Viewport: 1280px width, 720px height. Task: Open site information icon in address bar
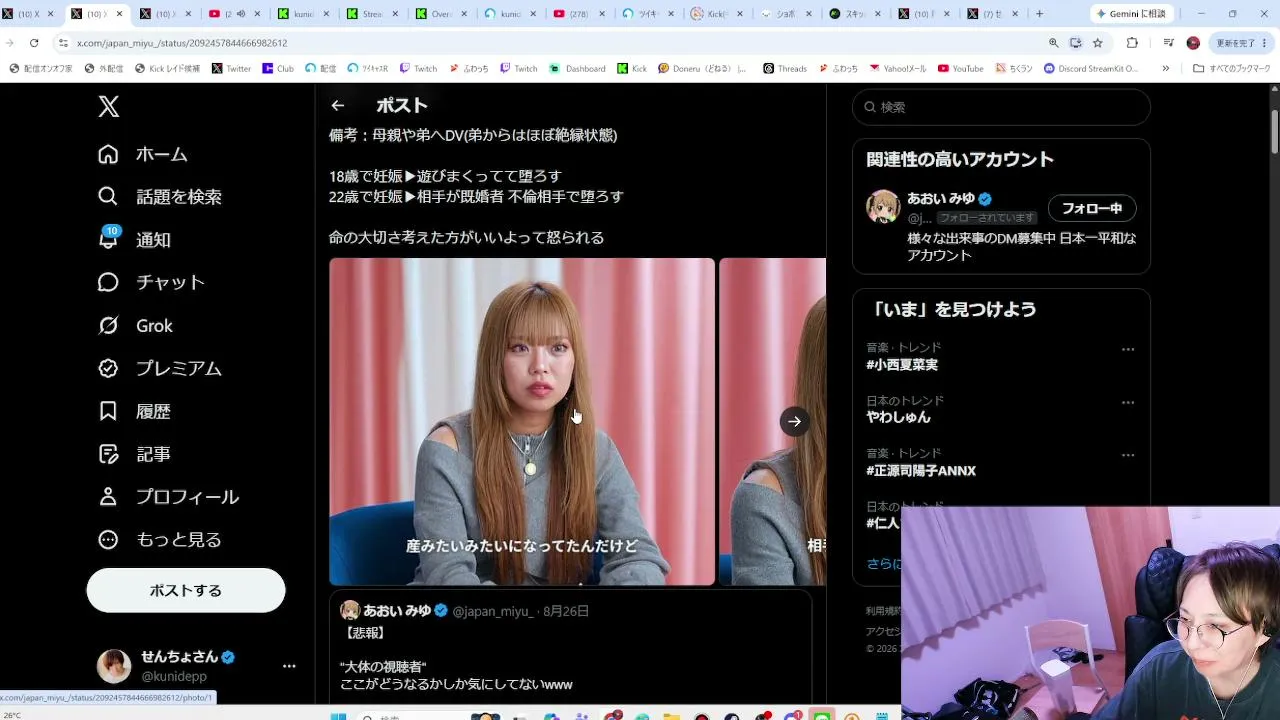(63, 43)
